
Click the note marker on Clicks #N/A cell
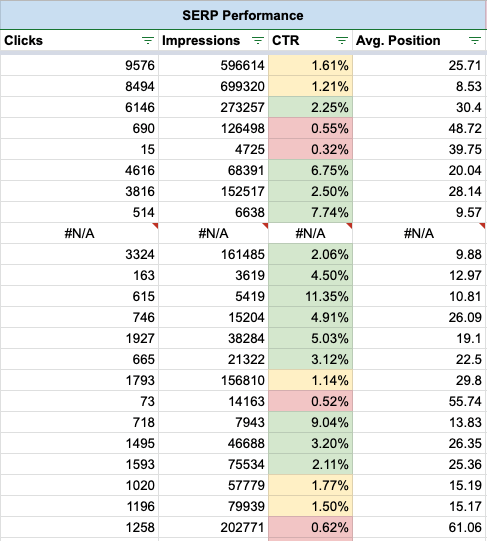click(156, 225)
